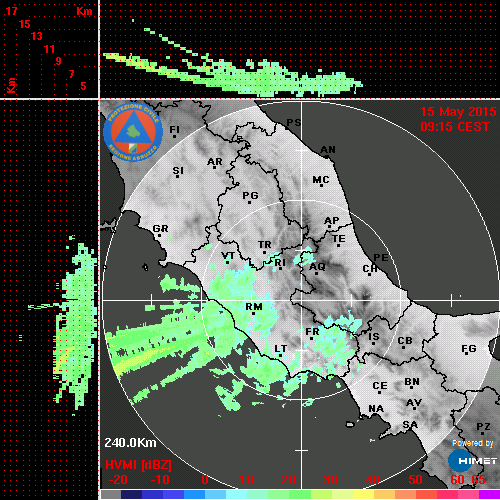The width and height of the screenshot is (500, 500).
Task: Click the HVMI [dBZ] legend title
Action: (x=138, y=465)
